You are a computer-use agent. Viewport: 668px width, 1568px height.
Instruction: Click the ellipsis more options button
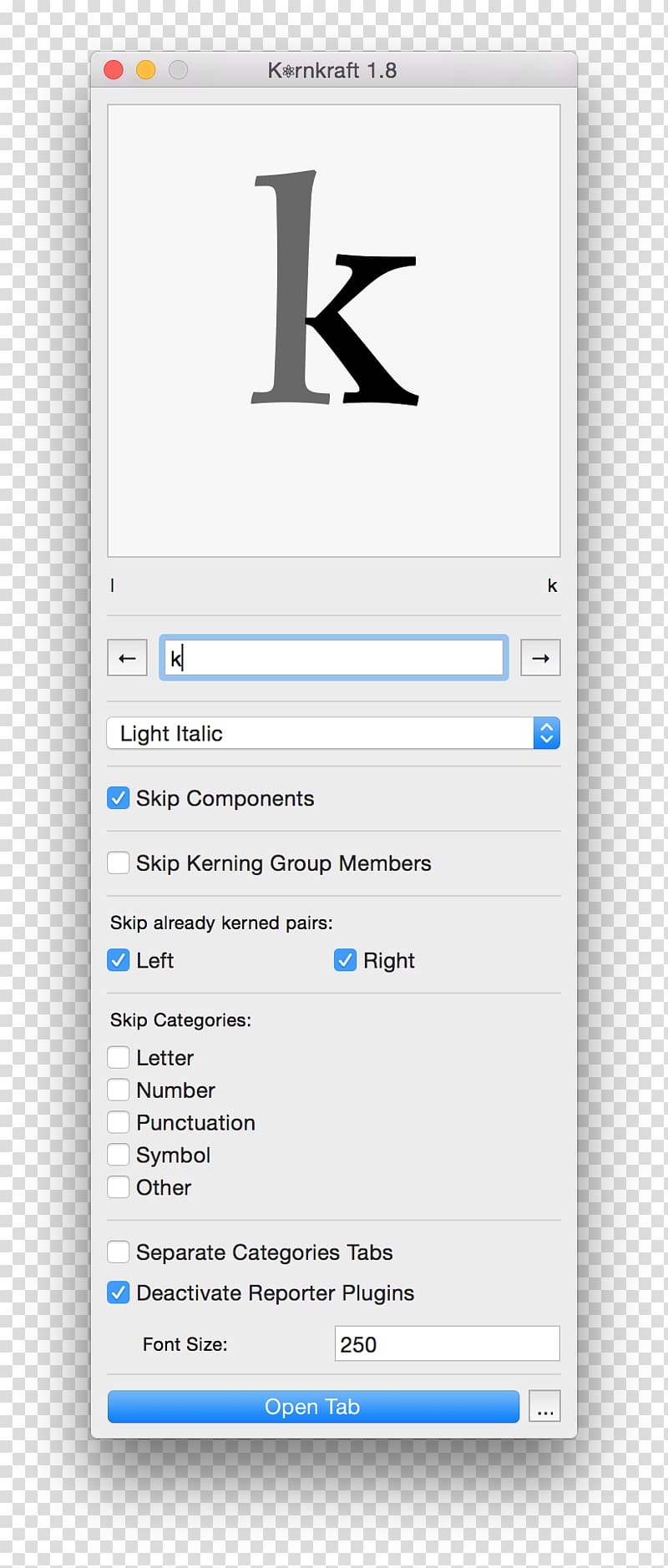coord(545,1406)
